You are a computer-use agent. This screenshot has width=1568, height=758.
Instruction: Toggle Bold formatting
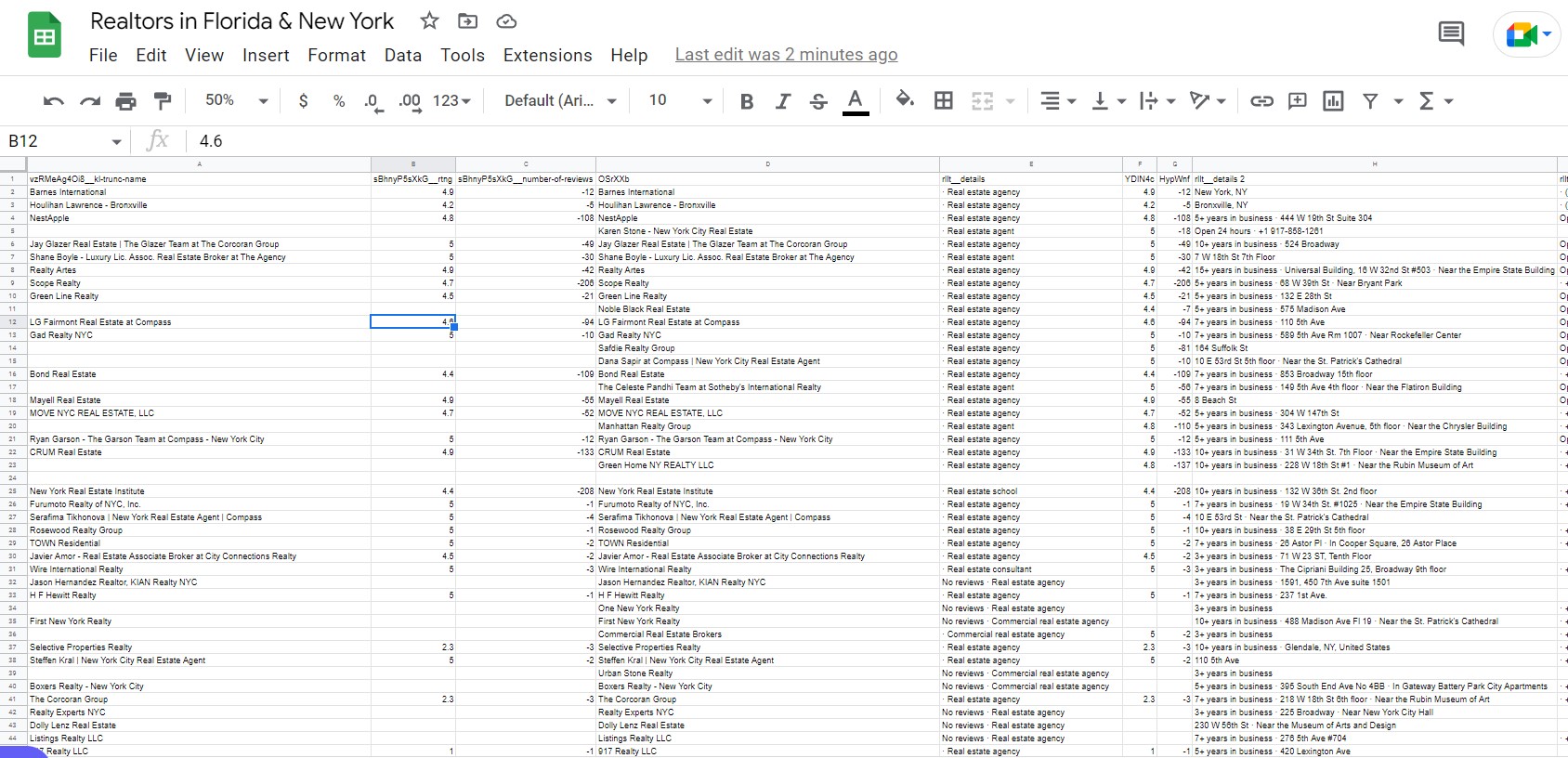(x=746, y=101)
